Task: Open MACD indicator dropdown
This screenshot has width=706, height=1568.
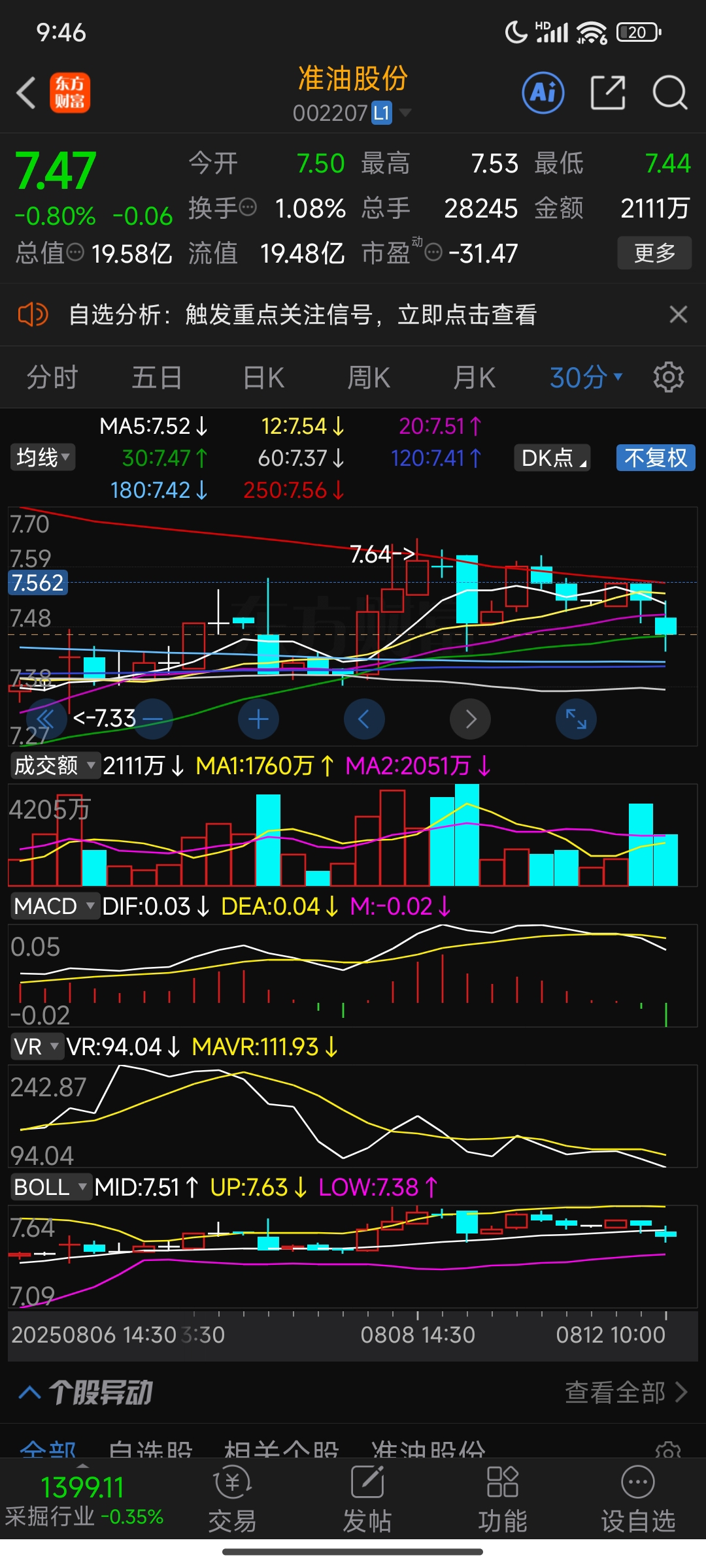Action: (54, 906)
